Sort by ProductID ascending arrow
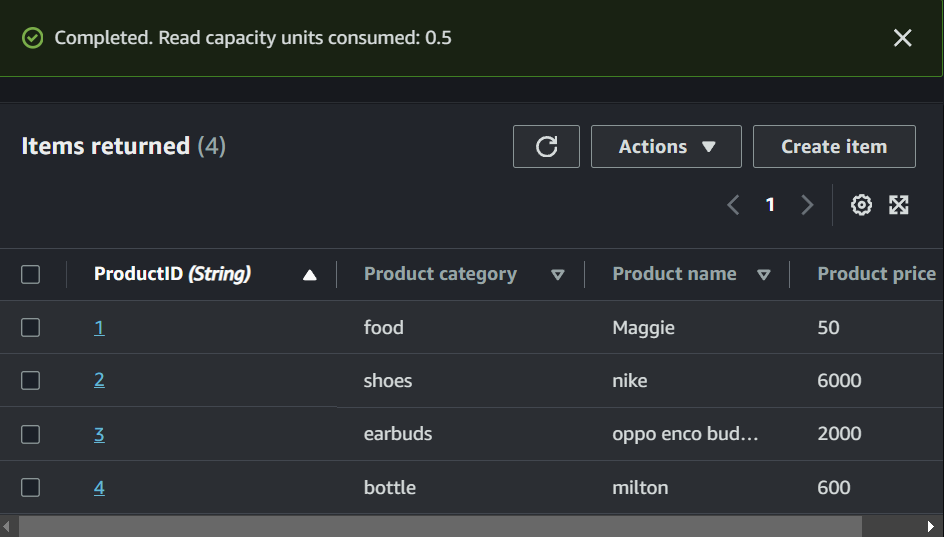944x537 pixels. [310, 275]
